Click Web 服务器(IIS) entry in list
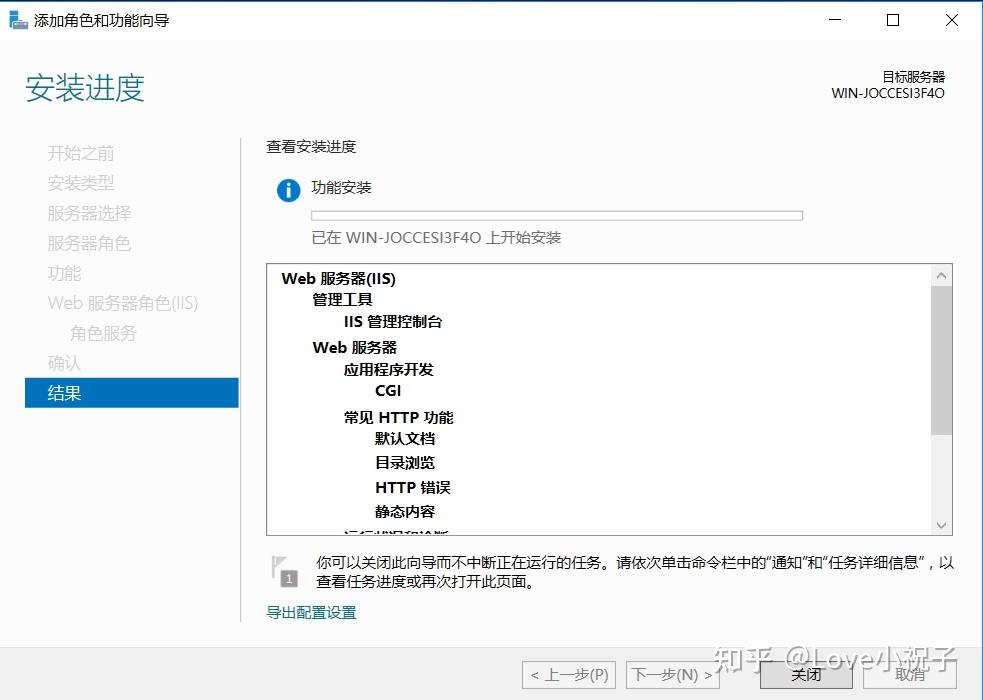The height and width of the screenshot is (700, 983). [339, 279]
